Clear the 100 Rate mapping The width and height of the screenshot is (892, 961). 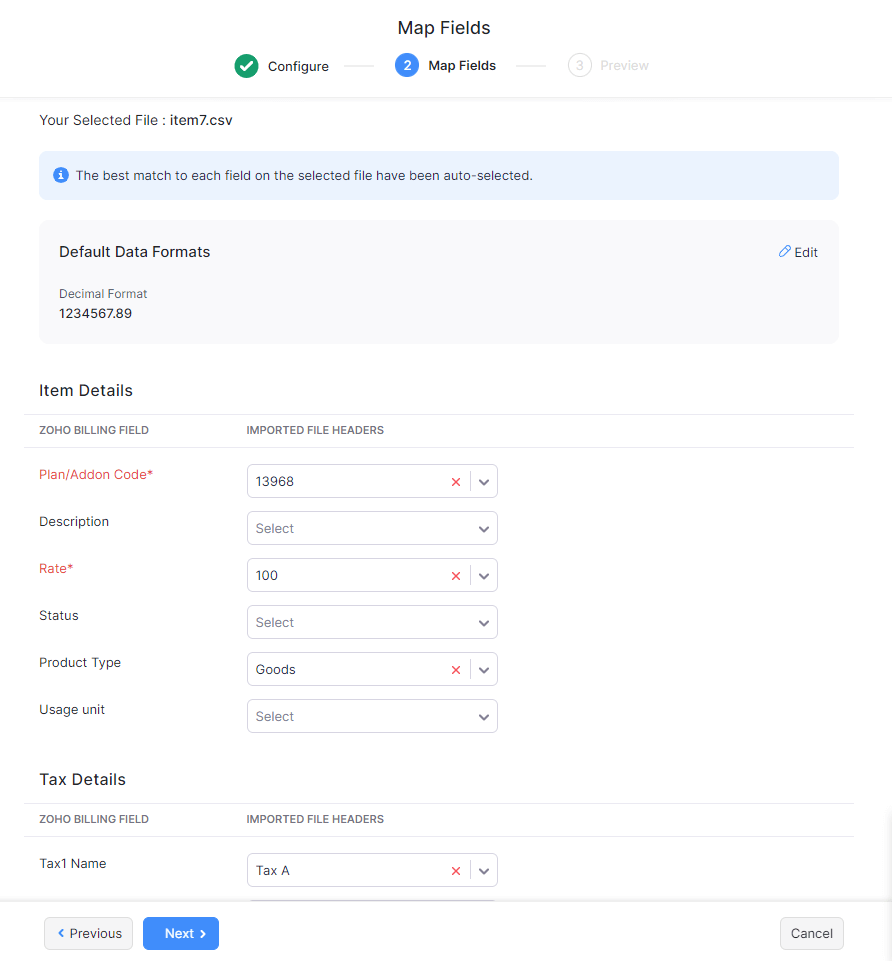[x=456, y=575]
